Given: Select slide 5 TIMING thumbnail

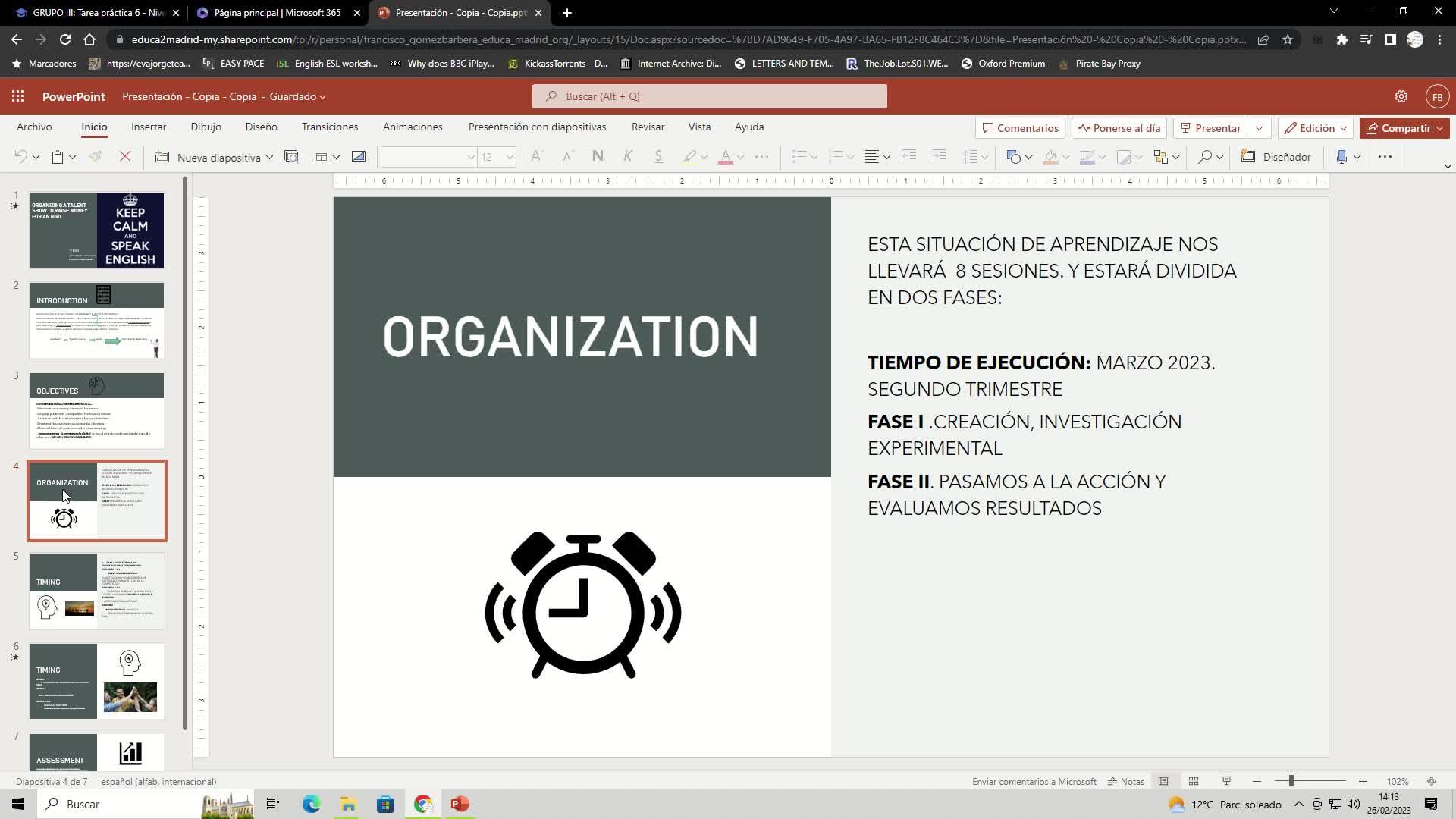Looking at the screenshot, I should [96, 591].
